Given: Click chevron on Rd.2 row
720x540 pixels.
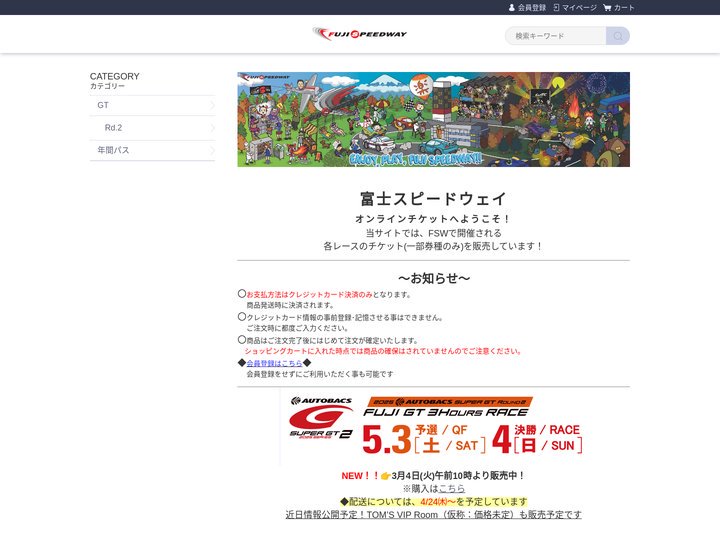Looking at the screenshot, I should (x=212, y=128).
